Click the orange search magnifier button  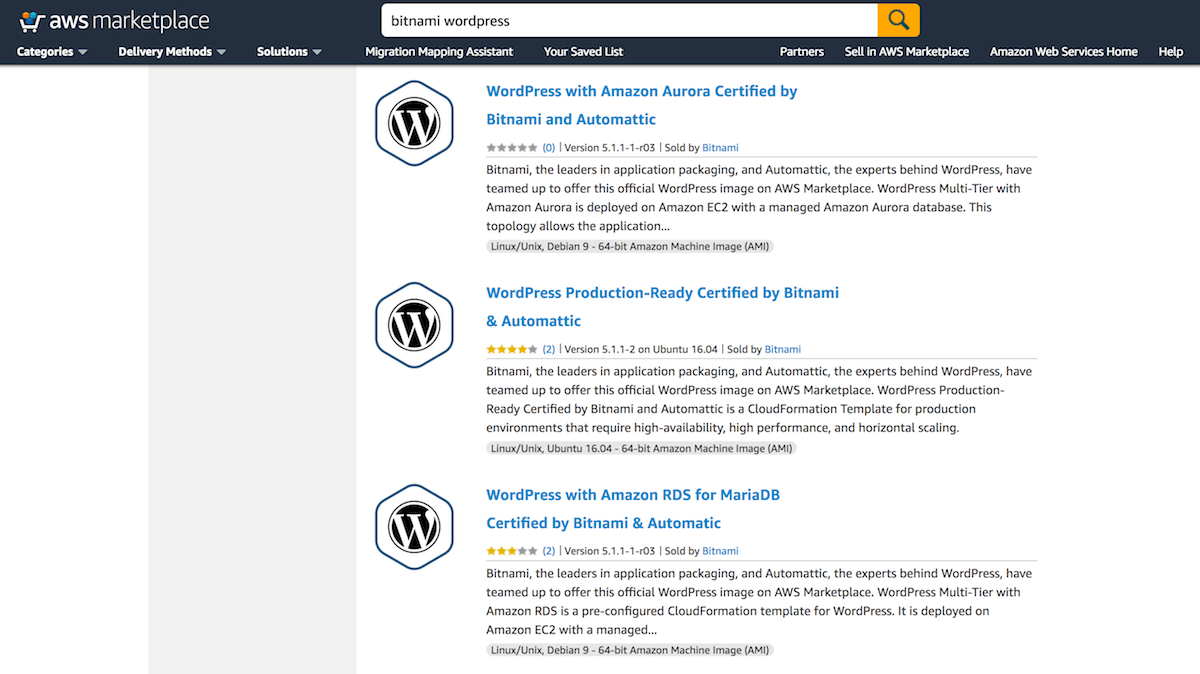click(898, 20)
